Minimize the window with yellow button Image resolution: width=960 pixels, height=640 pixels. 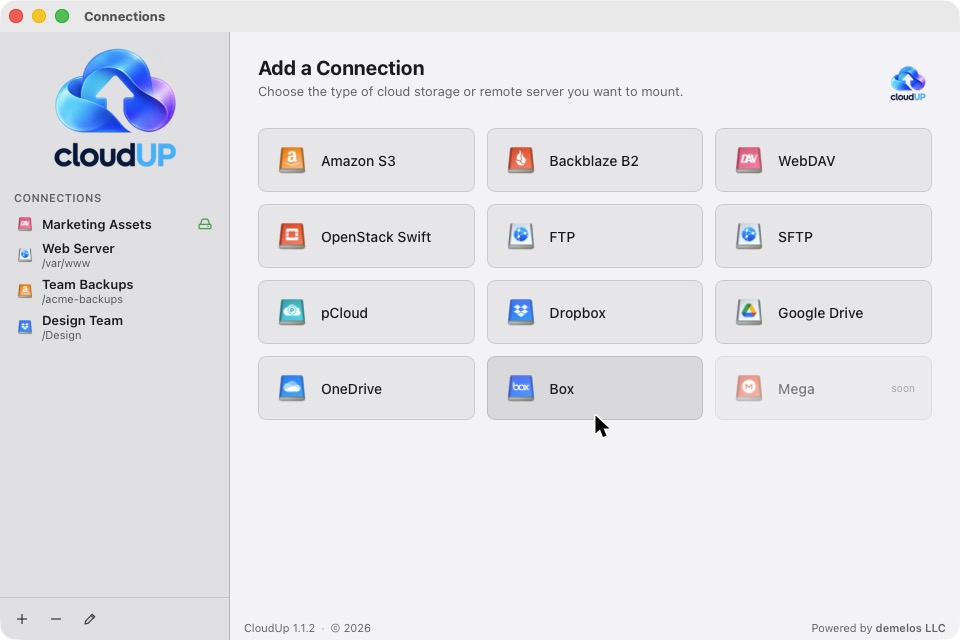tap(39, 16)
